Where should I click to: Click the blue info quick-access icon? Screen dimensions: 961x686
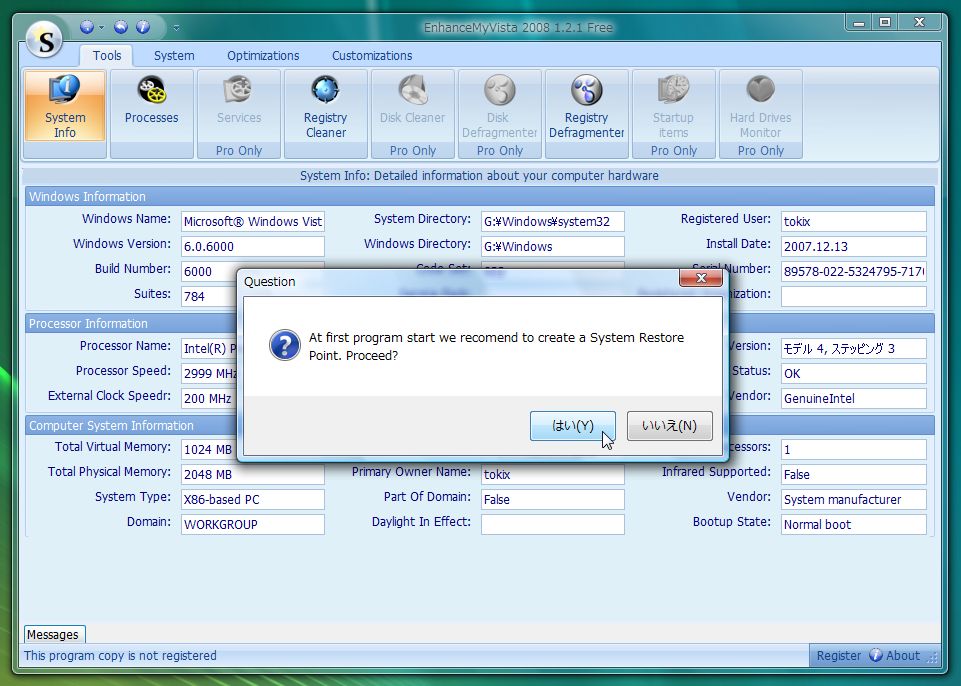pyautogui.click(x=143, y=27)
